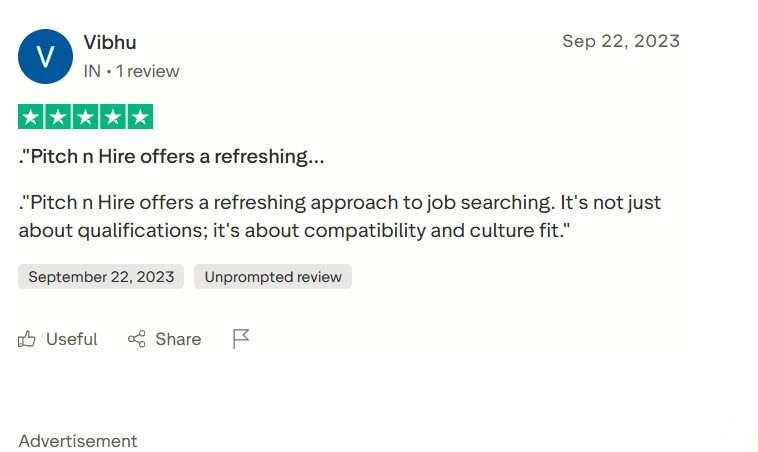Flag this review with the flag icon
The height and width of the screenshot is (452, 758).
pos(241,339)
